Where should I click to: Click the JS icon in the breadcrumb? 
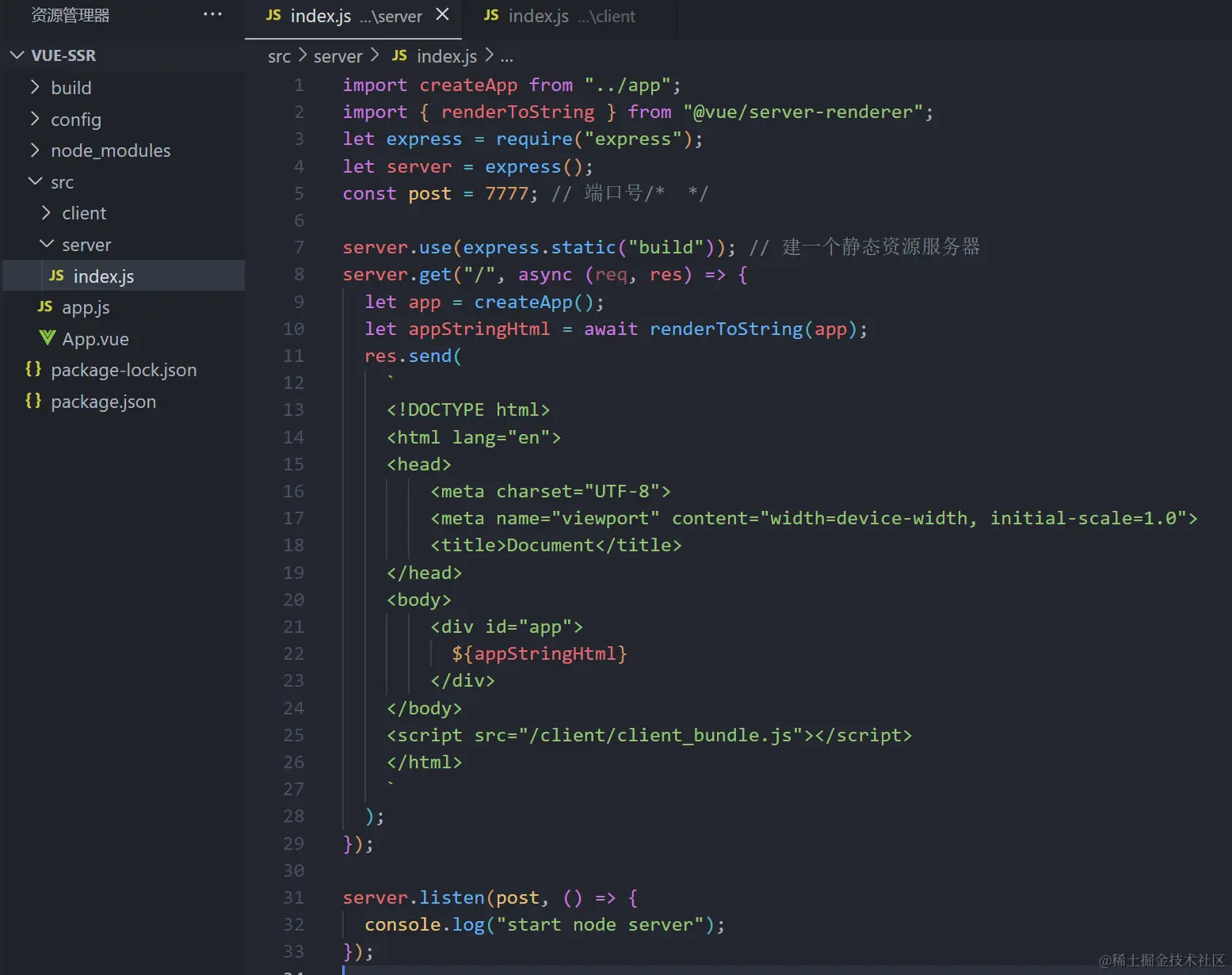399,55
